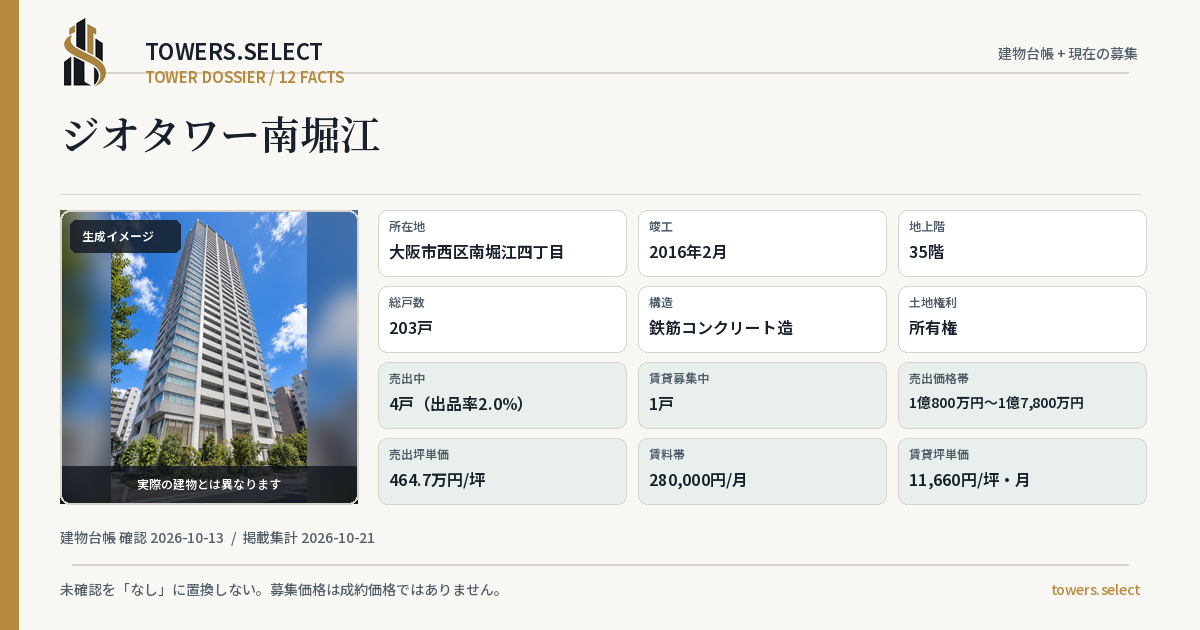
Task: Select the 所在地 card with 大阪市西区南堀江四丁目
Action: (x=502, y=243)
